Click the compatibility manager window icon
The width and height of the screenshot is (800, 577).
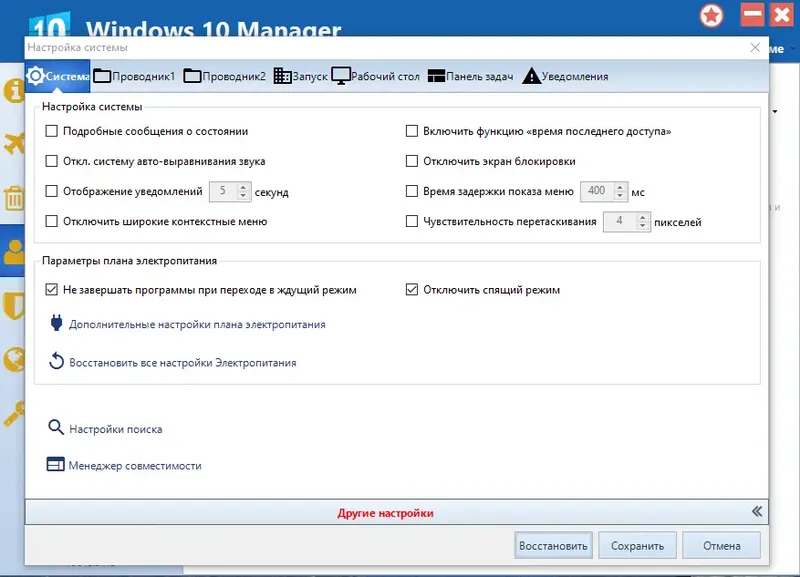(56, 464)
